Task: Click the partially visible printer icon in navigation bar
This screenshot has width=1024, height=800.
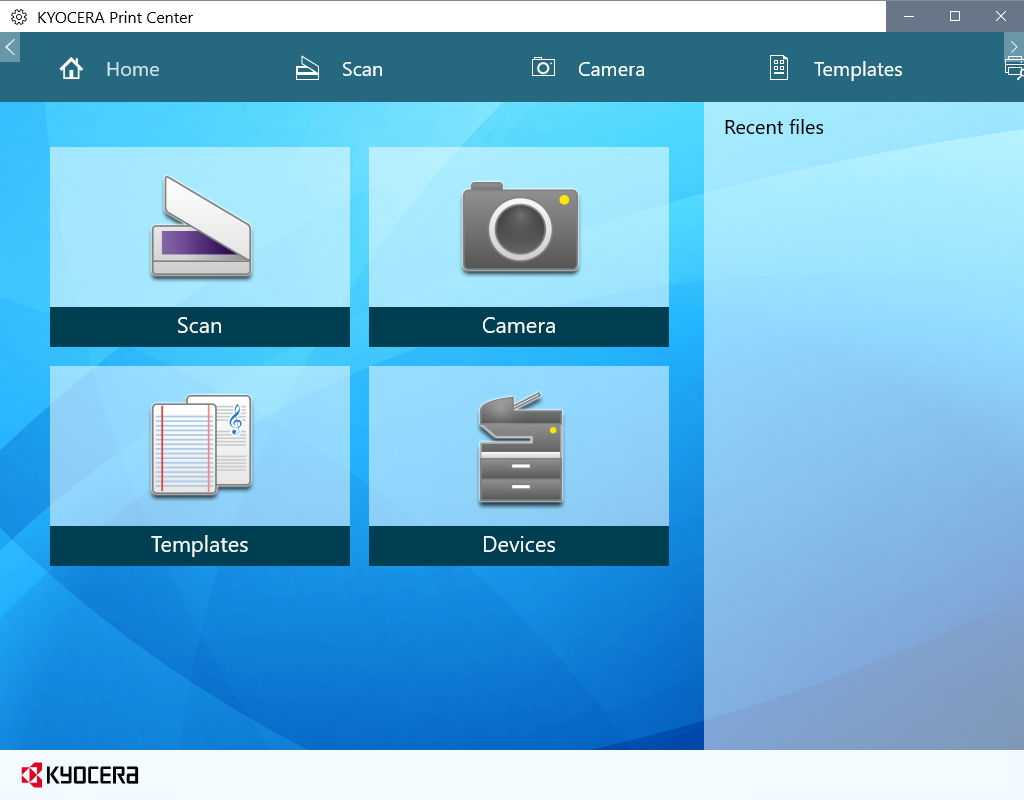Action: (1014, 69)
